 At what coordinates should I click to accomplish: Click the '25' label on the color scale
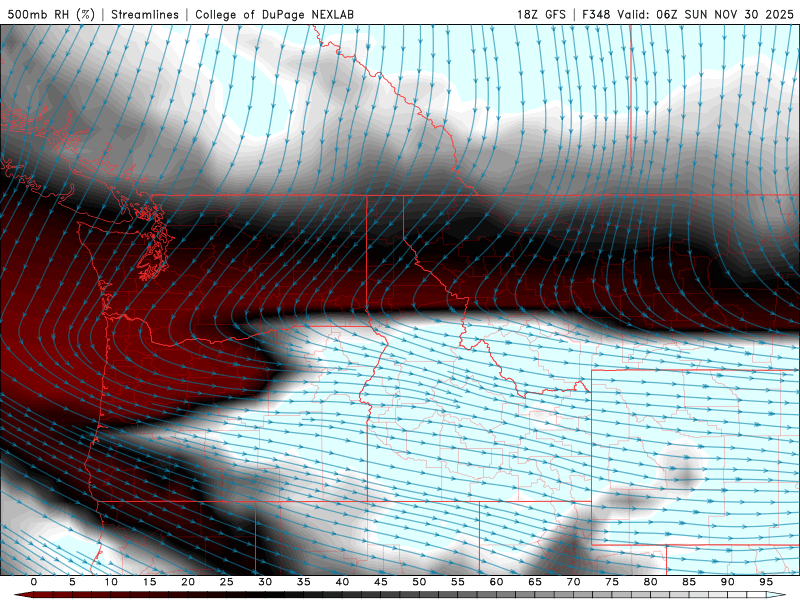[x=227, y=582]
